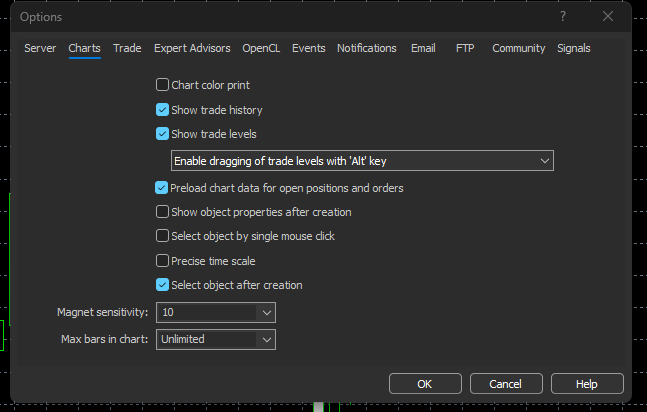Toggle Show trade levels checkbox
The height and width of the screenshot is (412, 647).
click(x=163, y=134)
